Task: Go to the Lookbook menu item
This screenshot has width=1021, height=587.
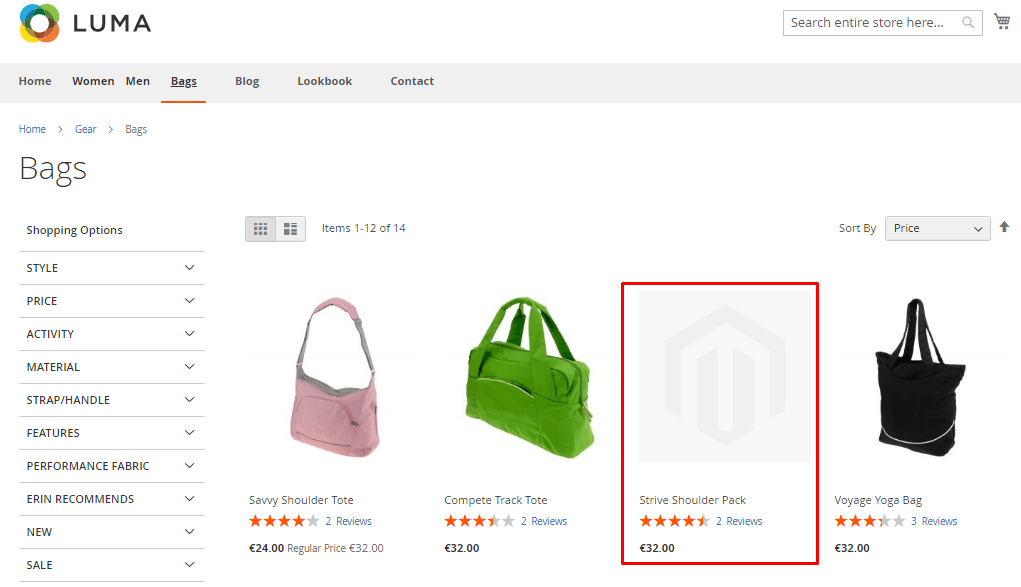Action: pos(324,81)
